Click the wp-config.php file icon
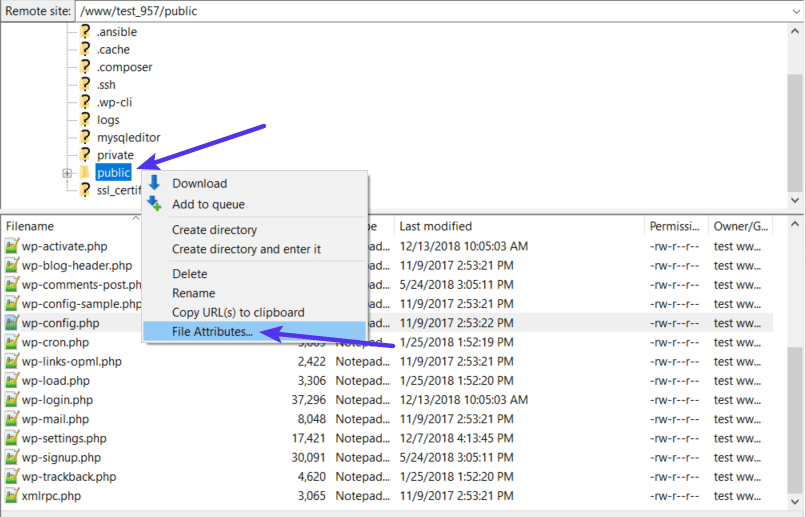806x517 pixels. pos(12,323)
